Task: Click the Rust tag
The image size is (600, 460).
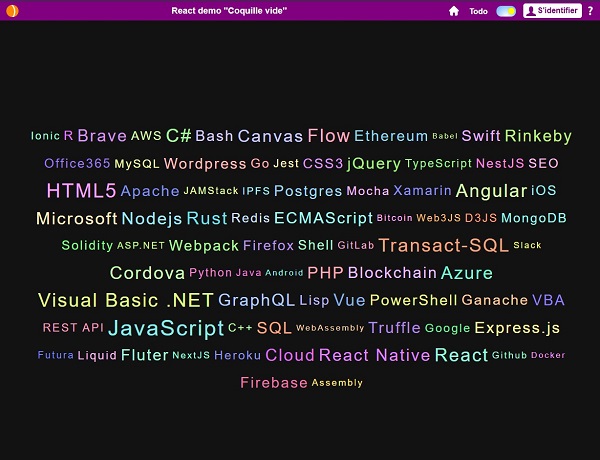Action: [x=207, y=218]
